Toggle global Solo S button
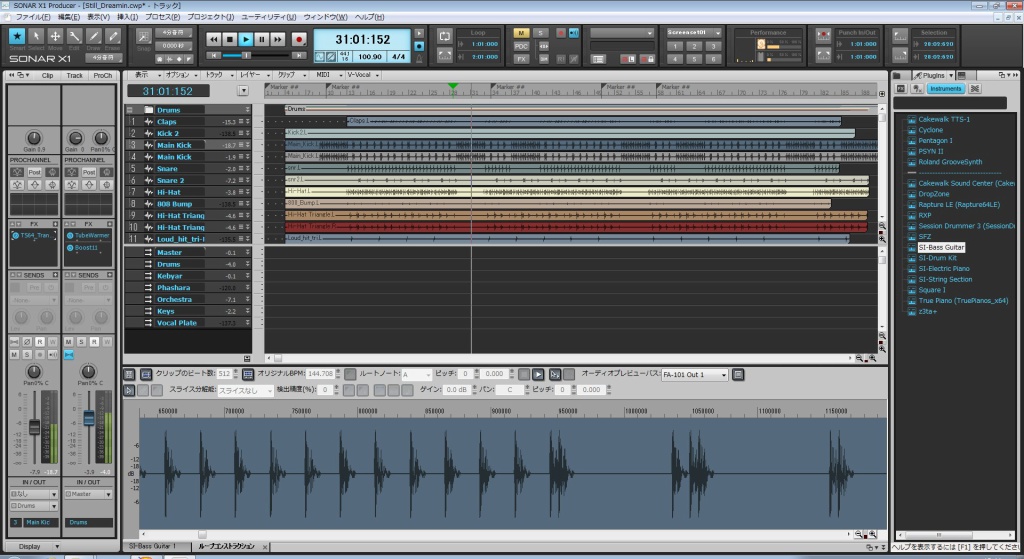 coord(541,33)
